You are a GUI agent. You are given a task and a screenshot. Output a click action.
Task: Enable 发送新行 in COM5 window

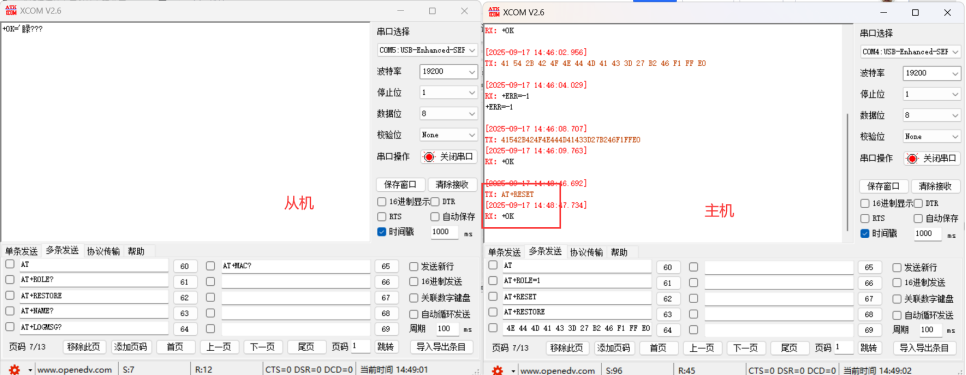414,266
